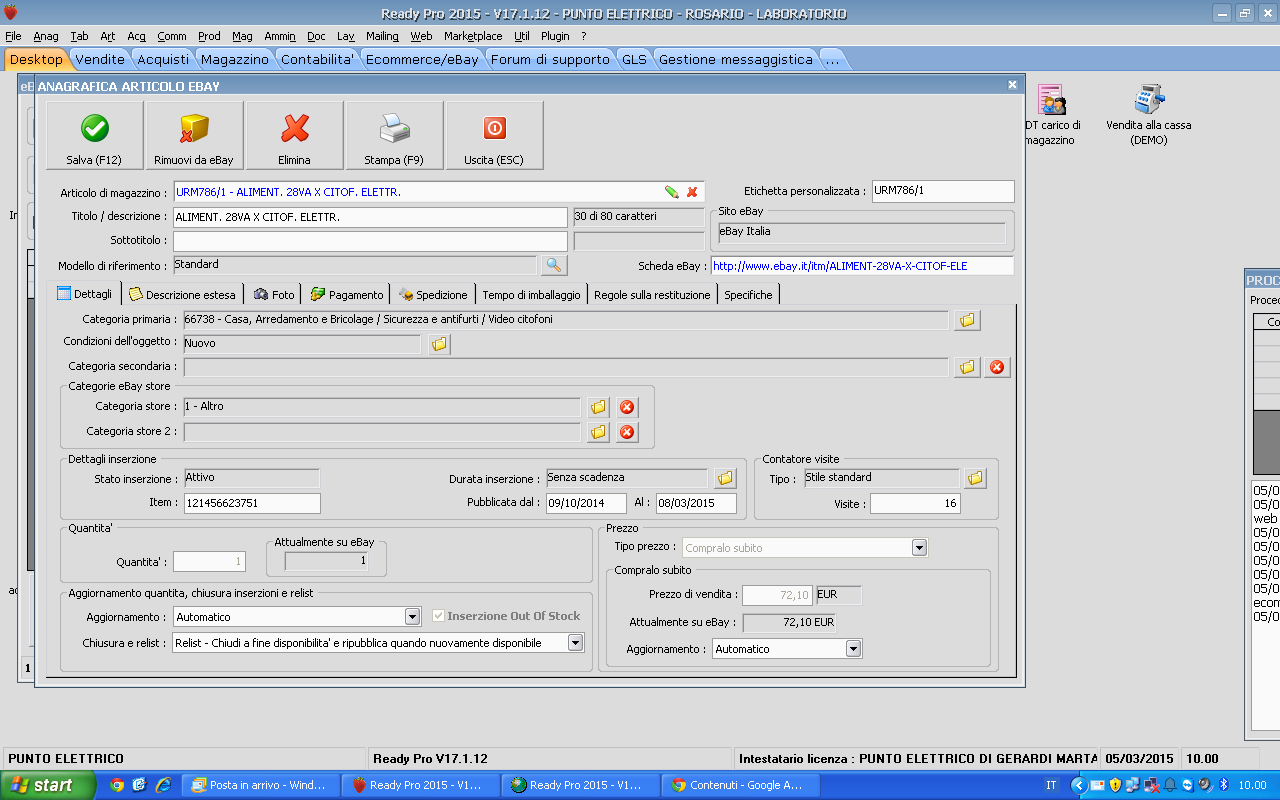Clear articolo di magazzino with the red X
Viewport: 1280px width, 800px height.
pyautogui.click(x=692, y=192)
